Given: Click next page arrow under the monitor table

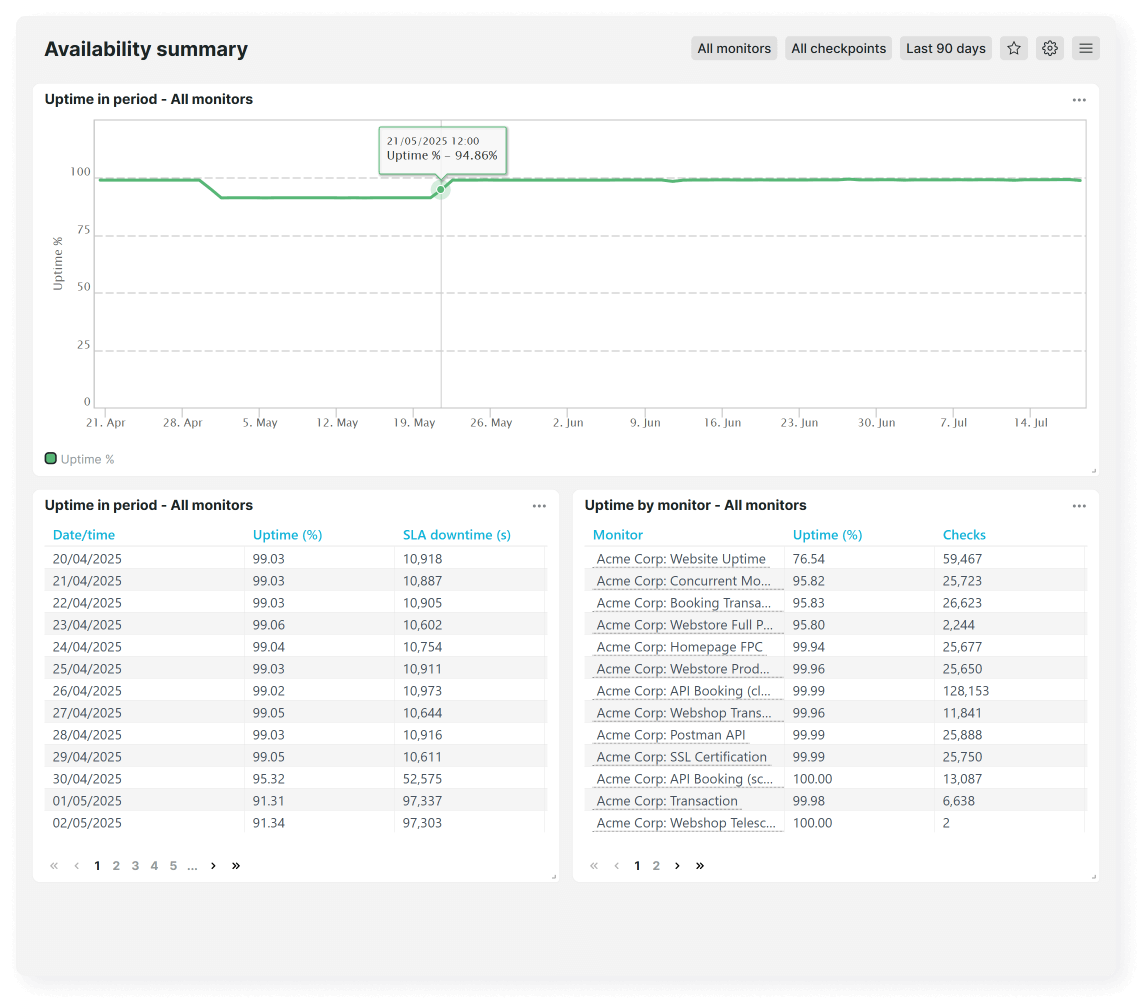Looking at the screenshot, I should coord(677,865).
